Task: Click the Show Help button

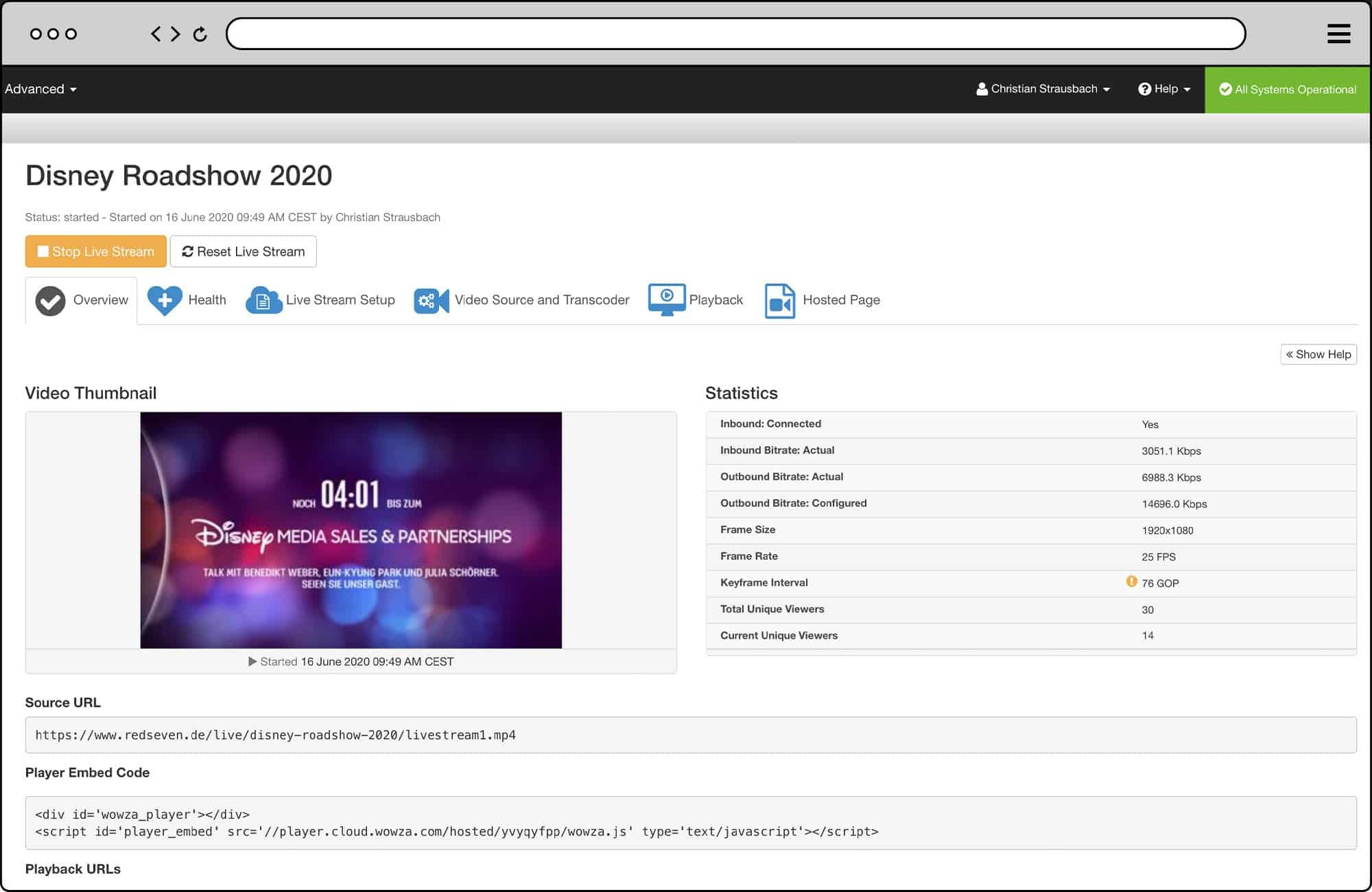Action: 1318,354
